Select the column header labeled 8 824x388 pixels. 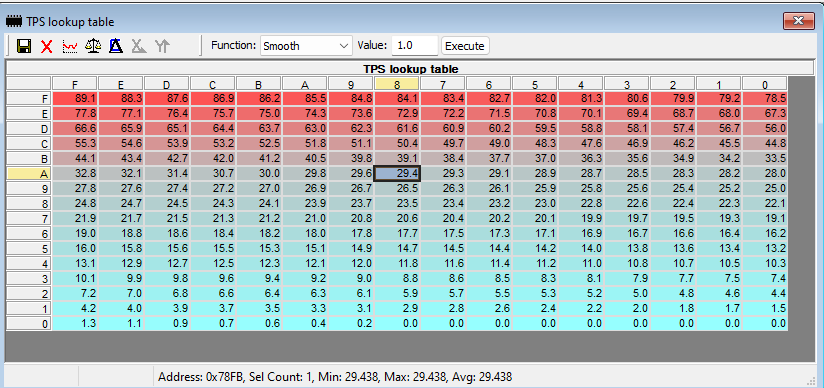[x=397, y=83]
